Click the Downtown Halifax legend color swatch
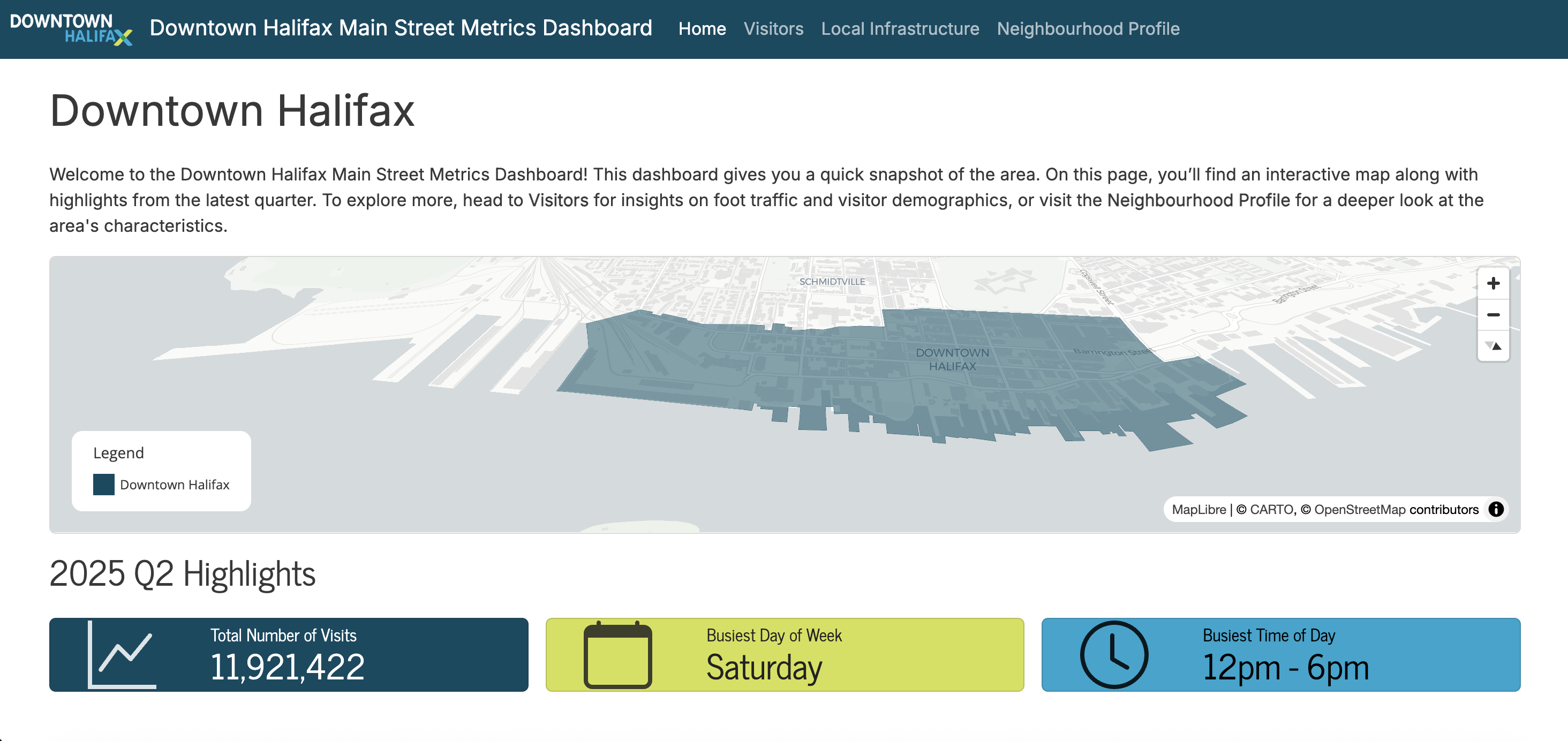The image size is (1568, 741). 103,485
